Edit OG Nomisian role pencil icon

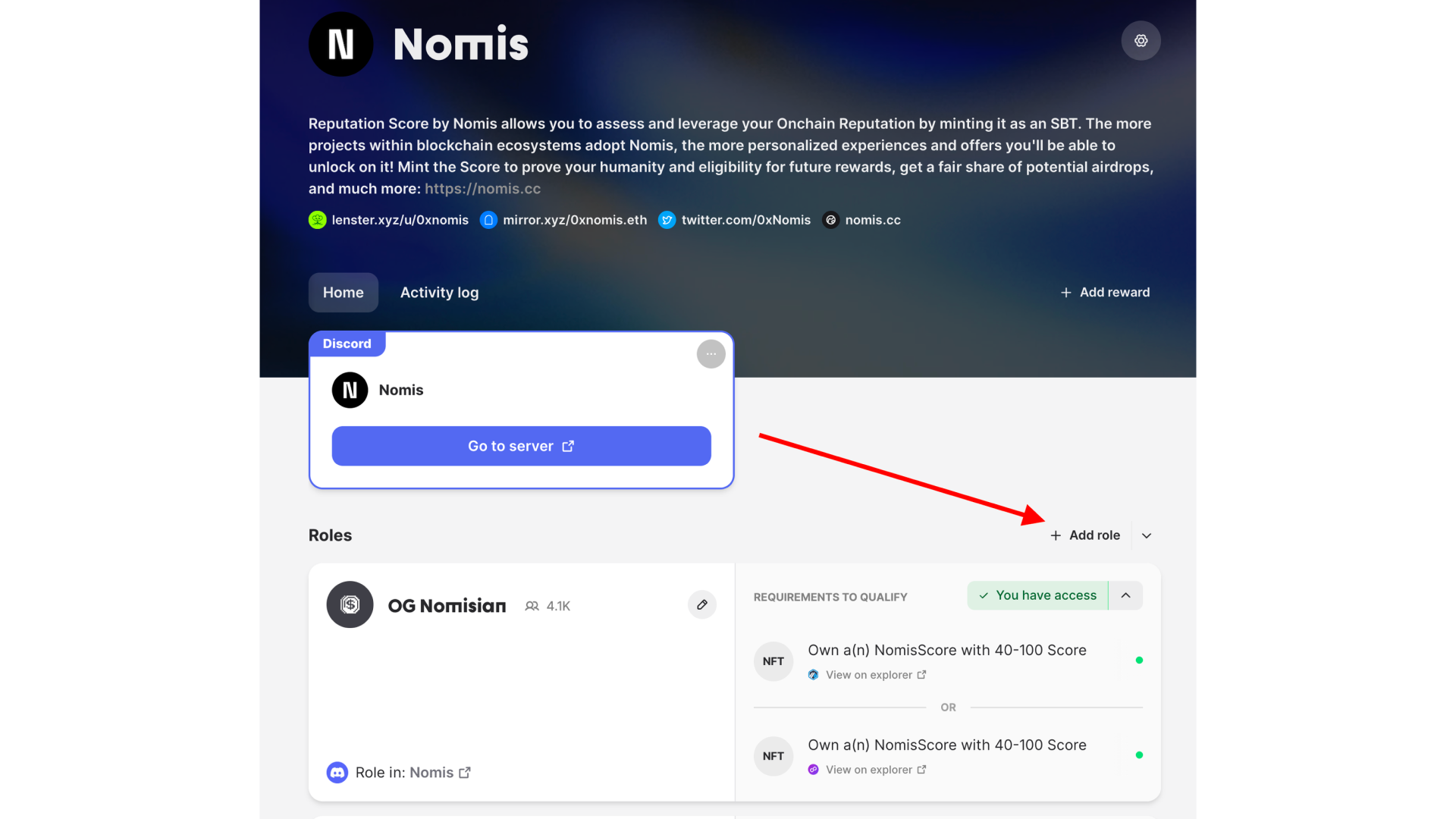pos(702,605)
